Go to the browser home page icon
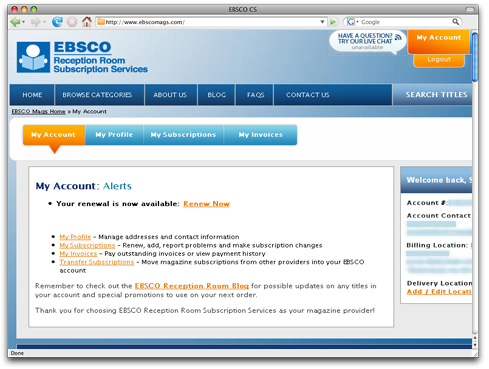Image resolution: width=489 pixels, height=369 pixels. pos(87,22)
